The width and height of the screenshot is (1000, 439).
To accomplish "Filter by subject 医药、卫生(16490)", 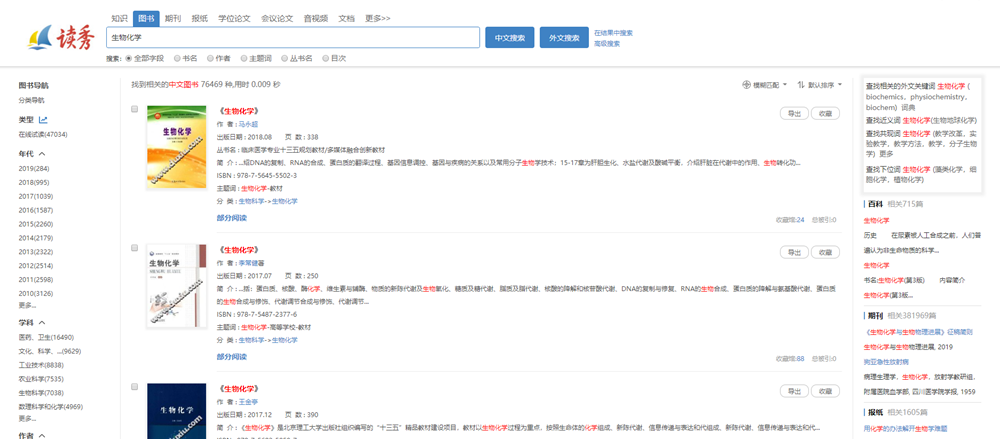I will [x=47, y=337].
